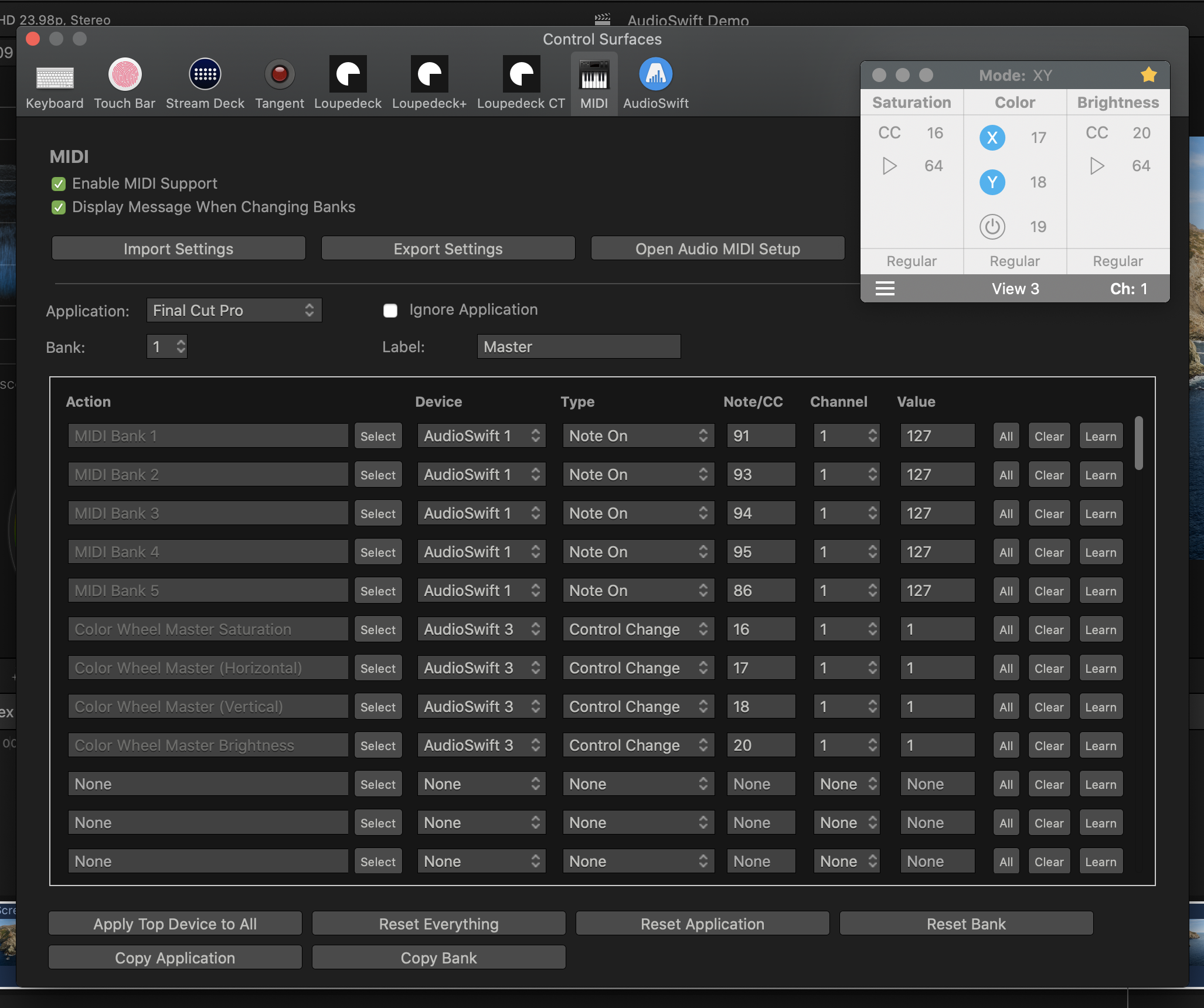This screenshot has width=1204, height=1008.
Task: Click inside the Label field showing Master
Action: pos(578,346)
